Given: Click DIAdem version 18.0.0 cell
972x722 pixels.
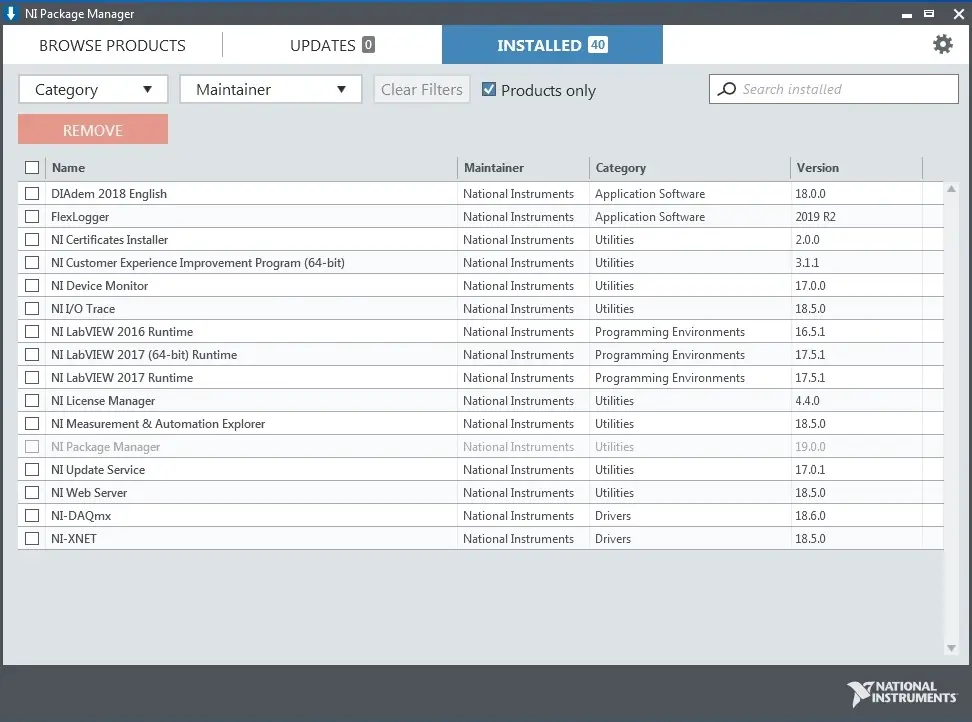Looking at the screenshot, I should (x=810, y=193).
